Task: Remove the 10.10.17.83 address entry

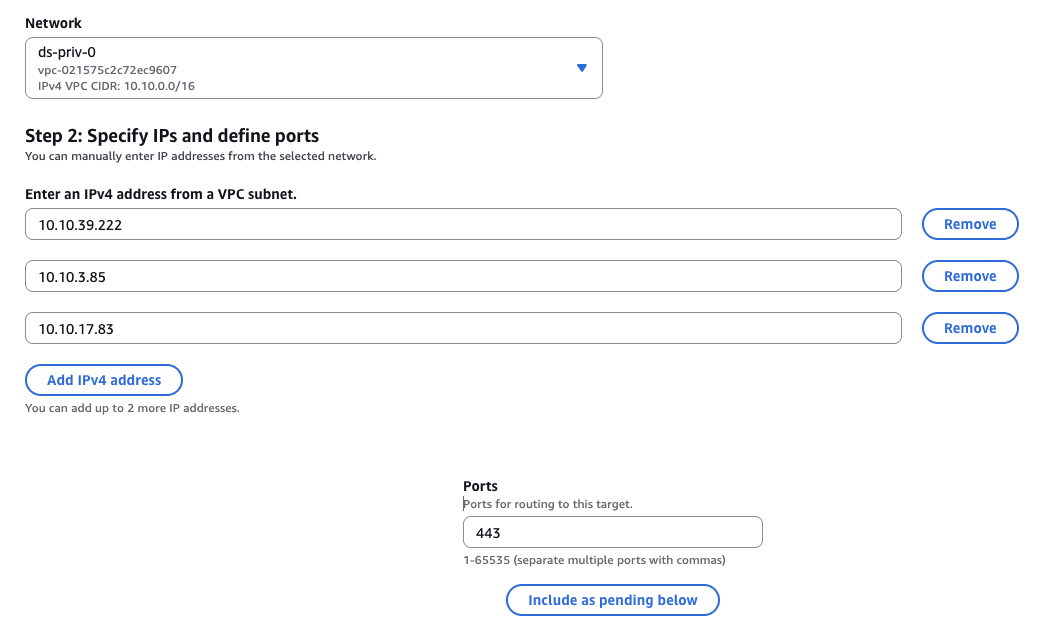Action: pyautogui.click(x=969, y=328)
